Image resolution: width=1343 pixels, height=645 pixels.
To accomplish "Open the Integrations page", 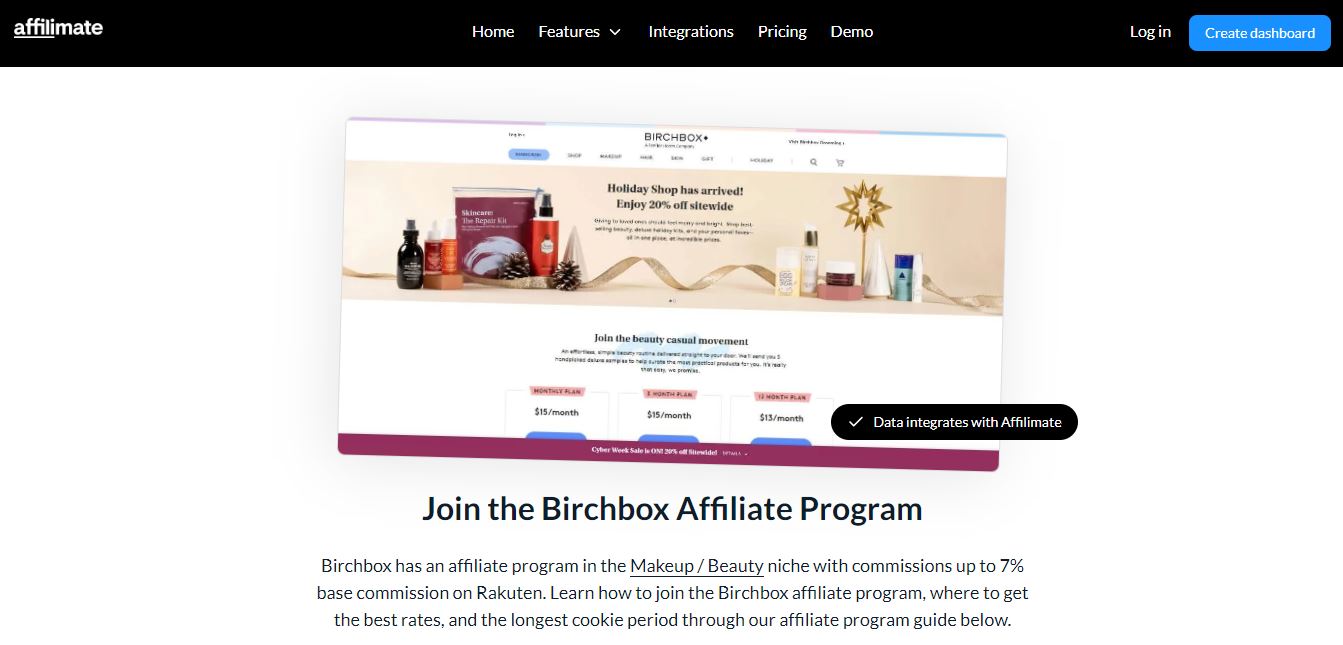I will (x=691, y=32).
